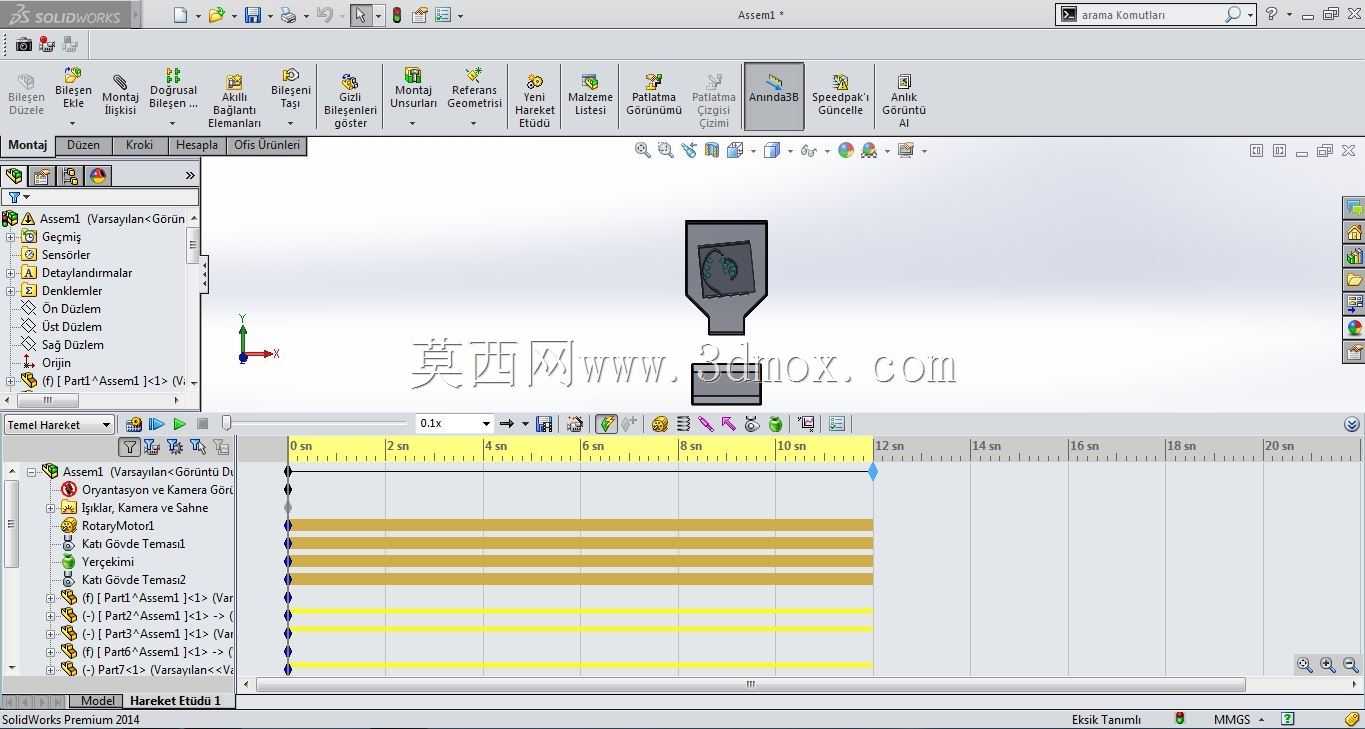The width and height of the screenshot is (1365, 729).
Task: Expand the feature manager panel chevron
Action: click(190, 176)
